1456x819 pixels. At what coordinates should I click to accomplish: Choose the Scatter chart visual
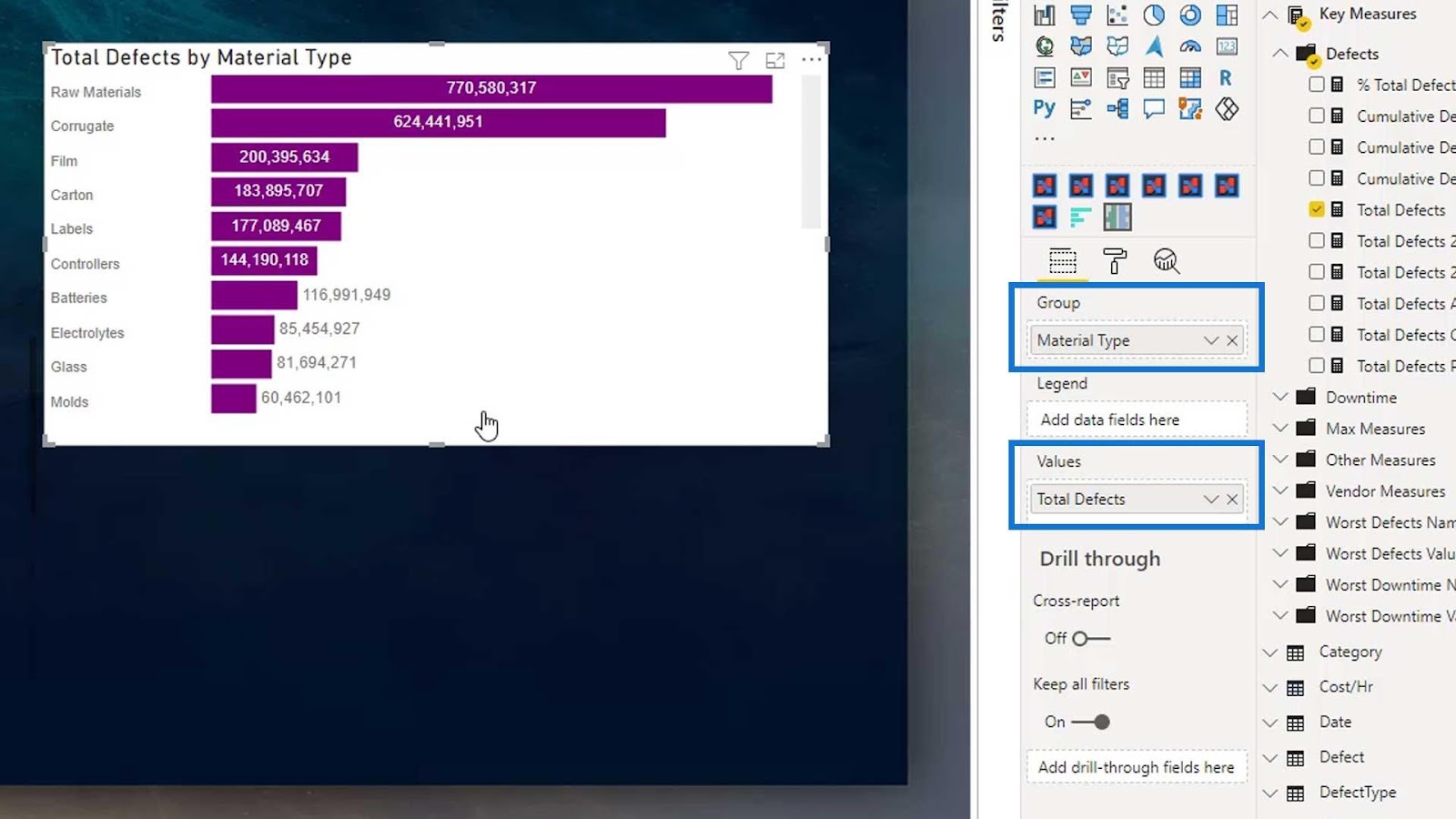click(1117, 15)
